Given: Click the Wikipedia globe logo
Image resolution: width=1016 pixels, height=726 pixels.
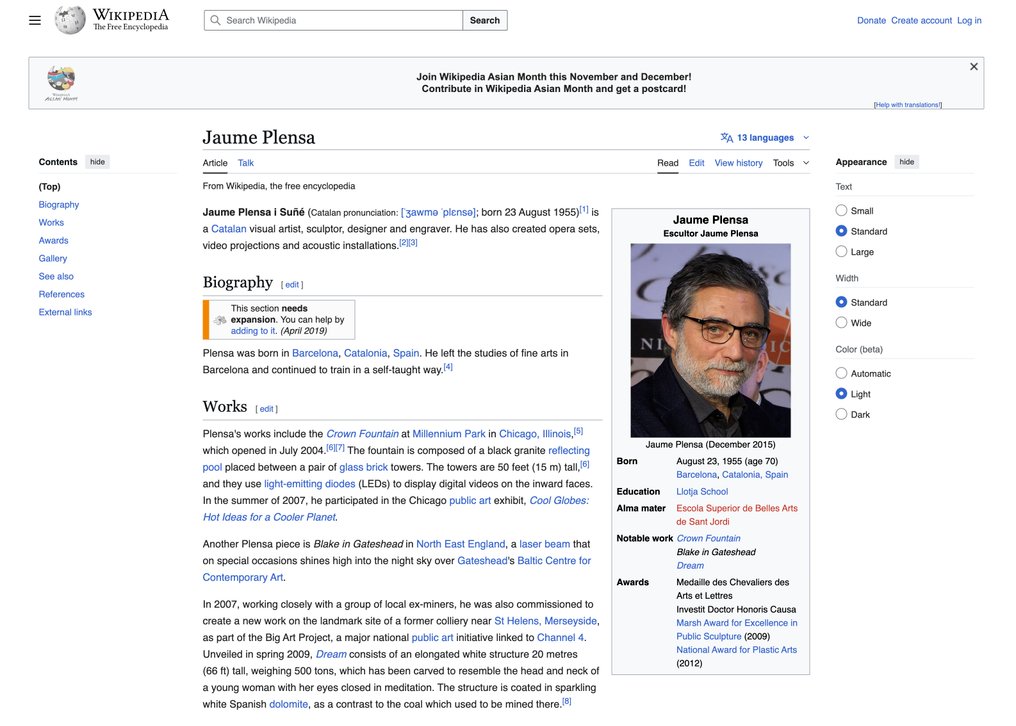Looking at the screenshot, I should pos(70,20).
